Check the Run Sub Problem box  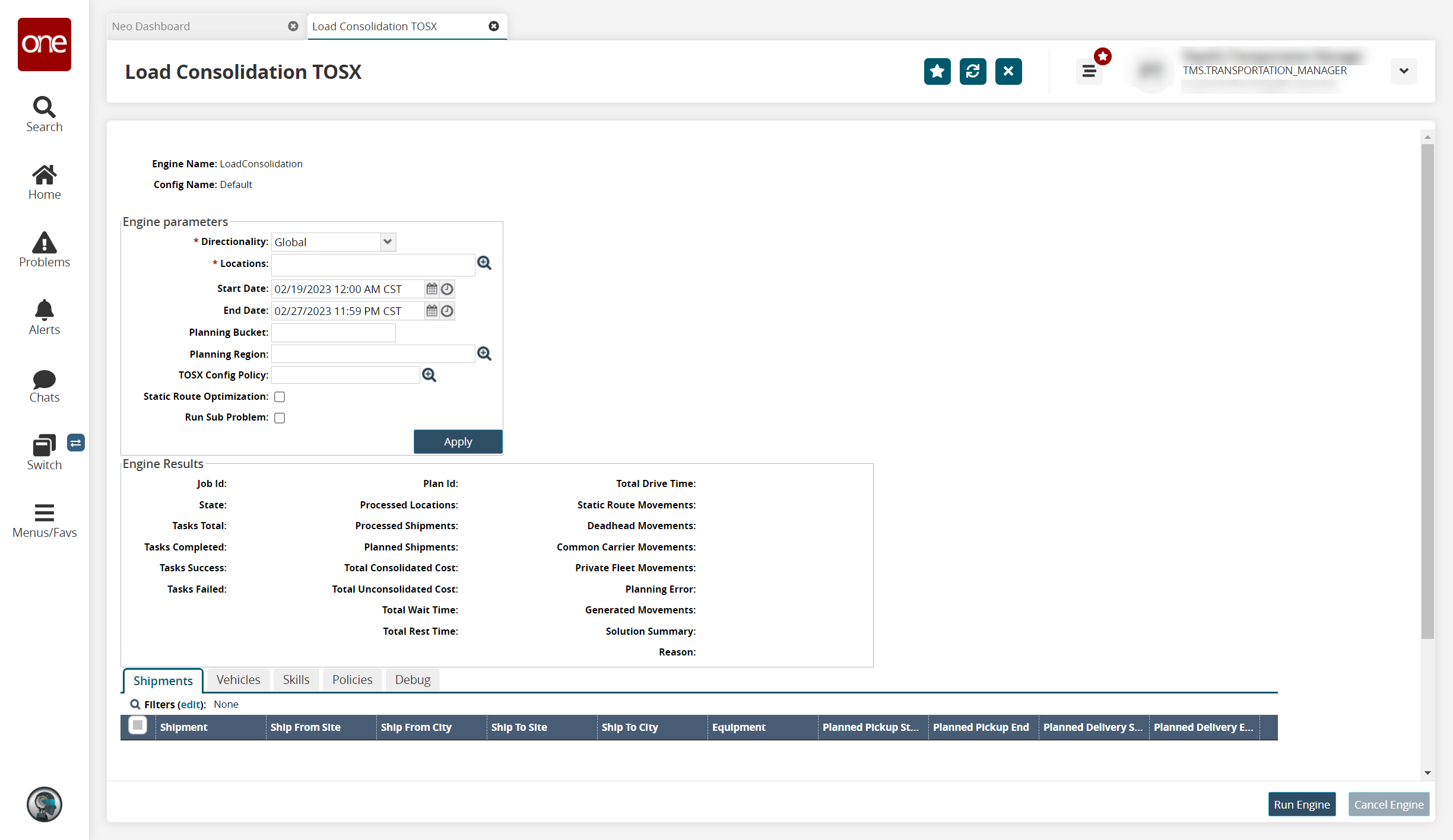click(280, 418)
